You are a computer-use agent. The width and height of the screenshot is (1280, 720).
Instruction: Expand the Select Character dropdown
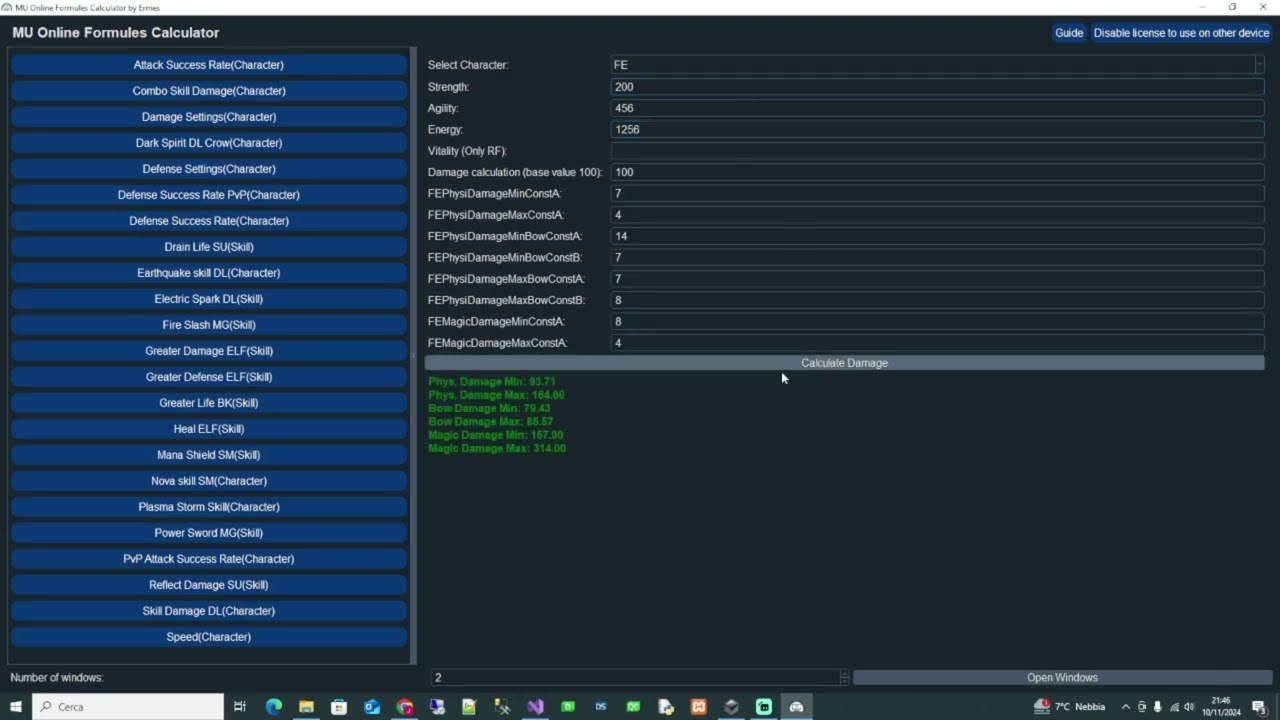coord(1259,65)
